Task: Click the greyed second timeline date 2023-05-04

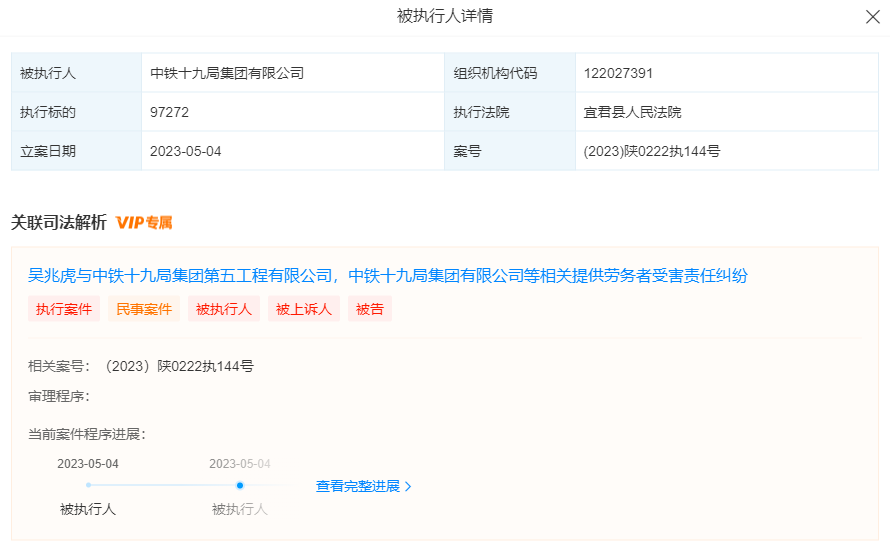Action: pyautogui.click(x=240, y=464)
